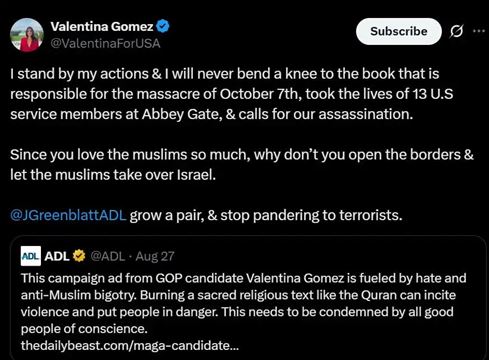Open Valentina Gomez's profile picture
This screenshot has height=360, width=489.
pyautogui.click(x=27, y=35)
